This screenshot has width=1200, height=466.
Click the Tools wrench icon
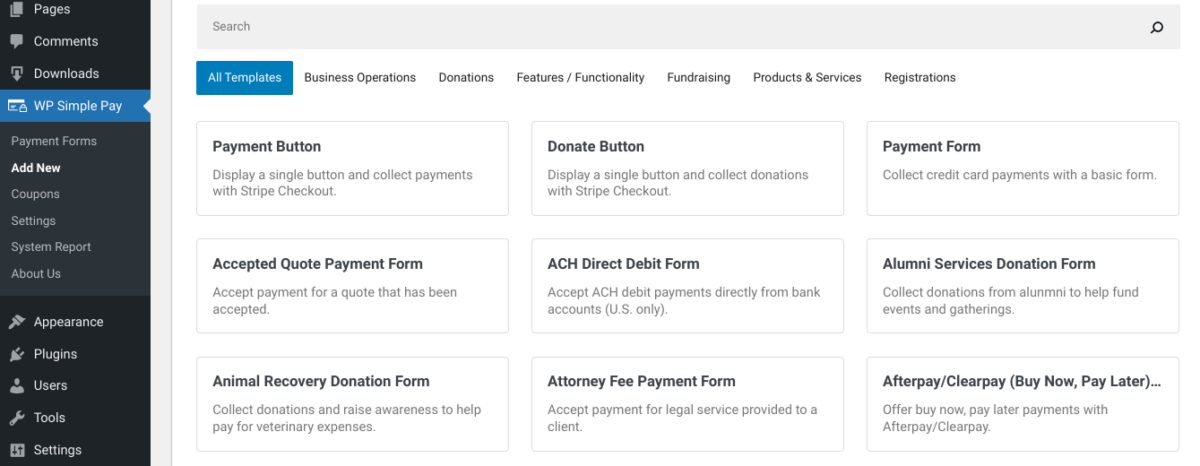(17, 417)
